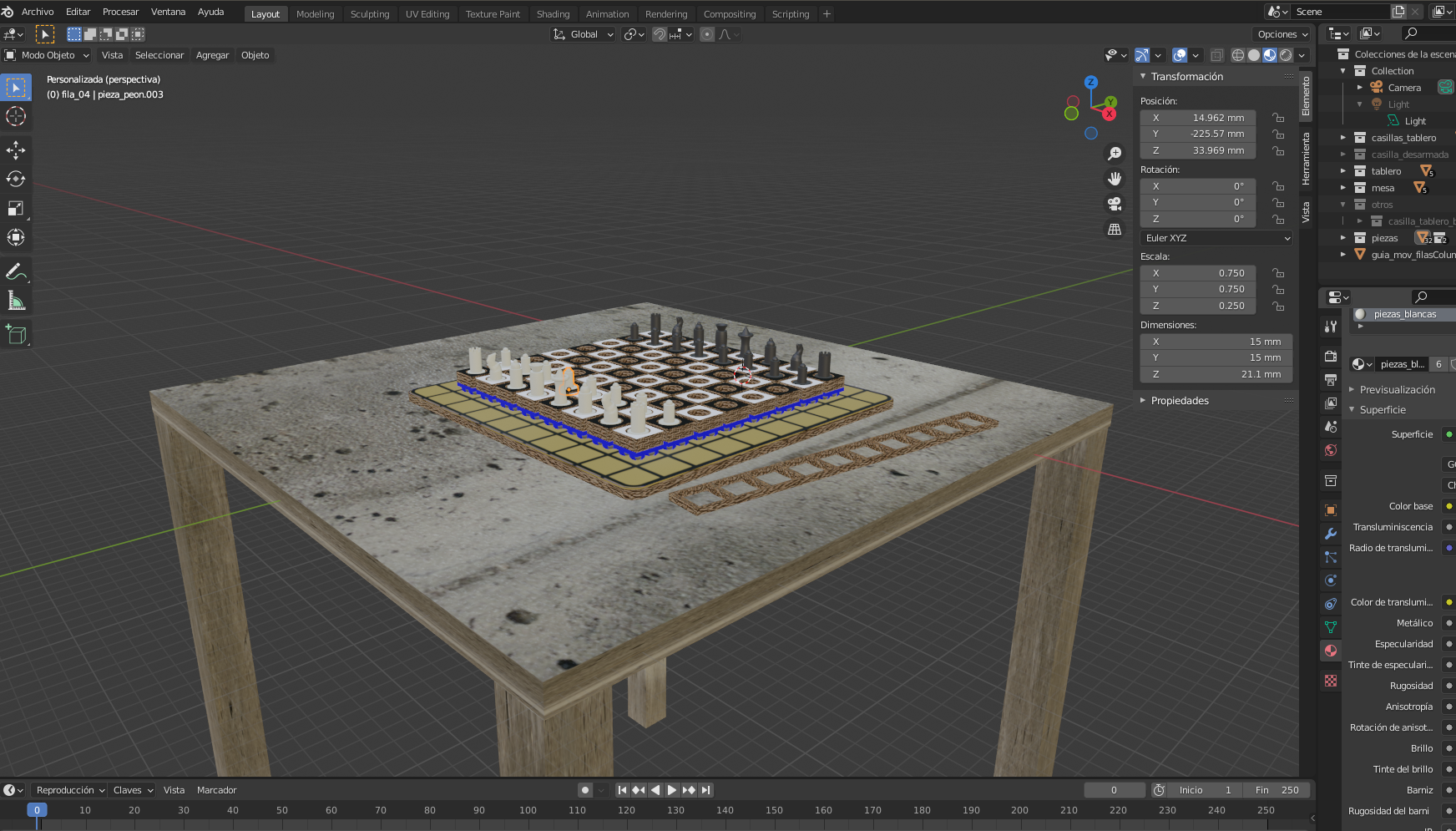Open the Render properties tab icon
The image size is (1456, 831).
point(1331,357)
